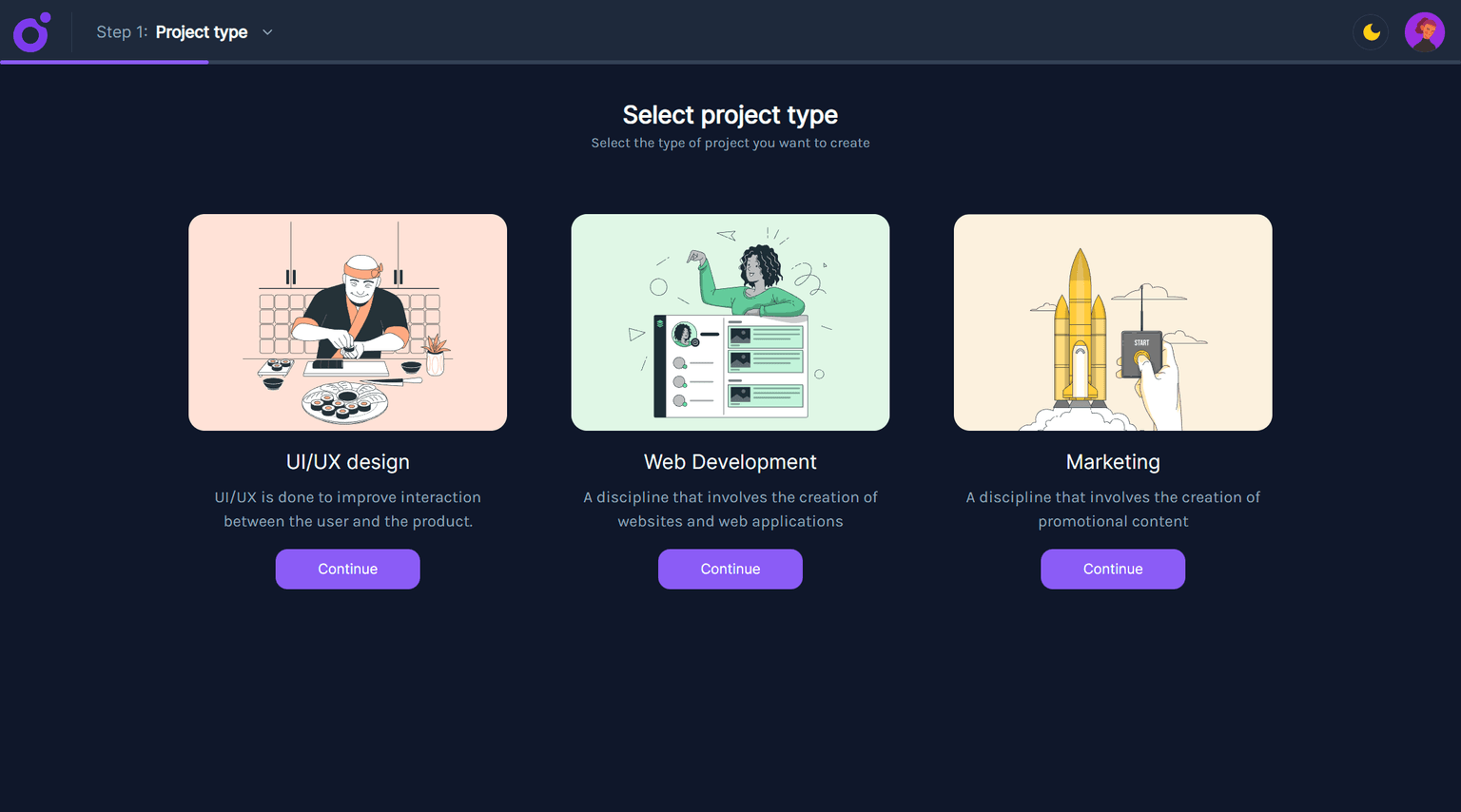Toggle dark mode with the moon icon

click(x=1371, y=32)
